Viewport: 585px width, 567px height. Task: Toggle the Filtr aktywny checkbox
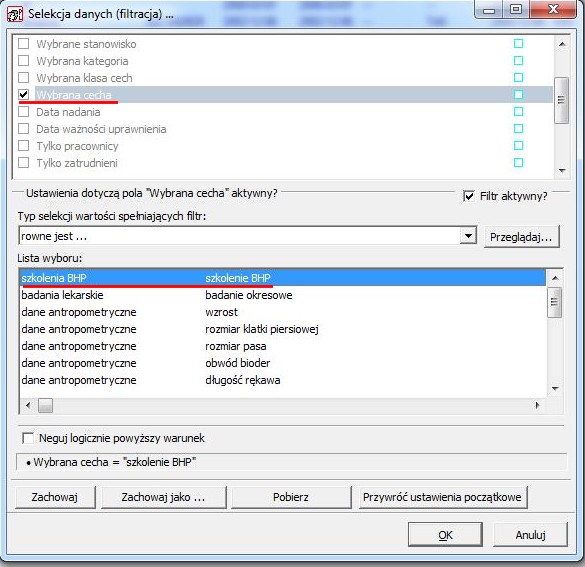(469, 196)
